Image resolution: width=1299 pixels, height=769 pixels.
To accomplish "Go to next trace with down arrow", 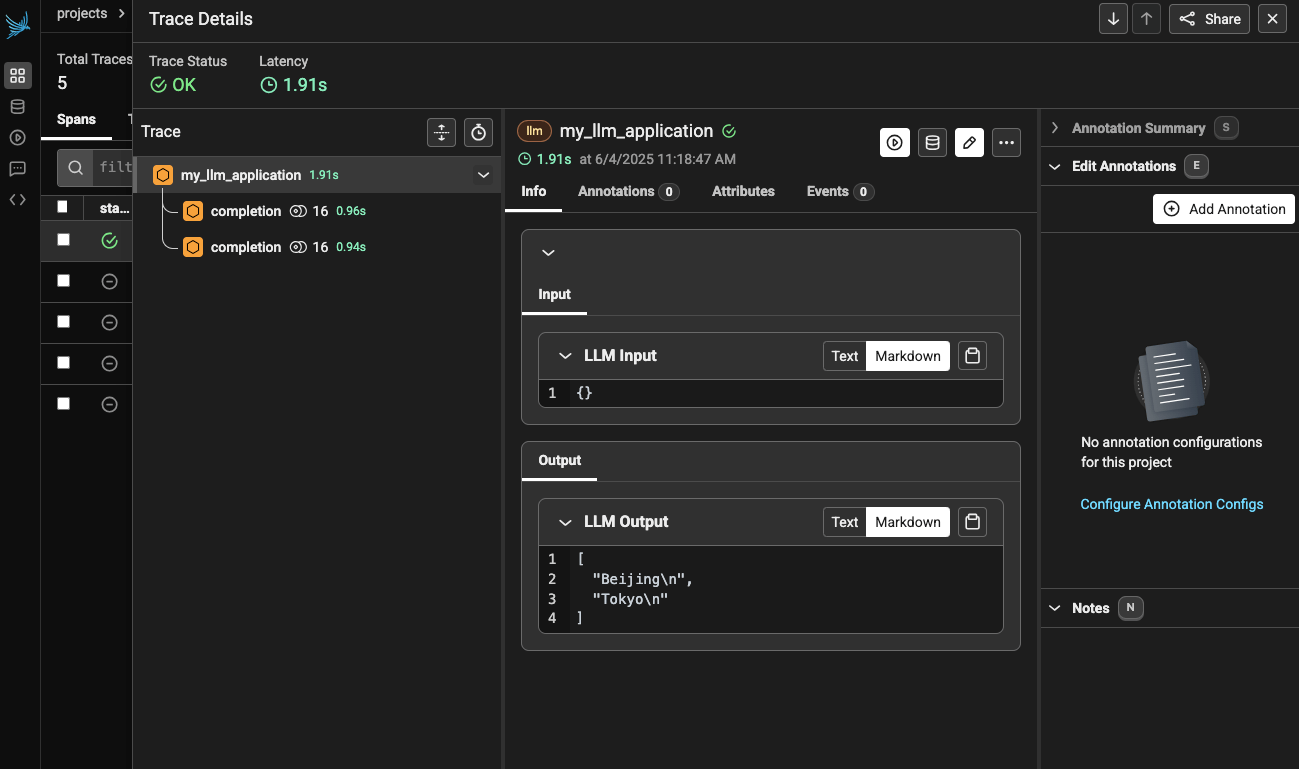I will (x=1113, y=19).
